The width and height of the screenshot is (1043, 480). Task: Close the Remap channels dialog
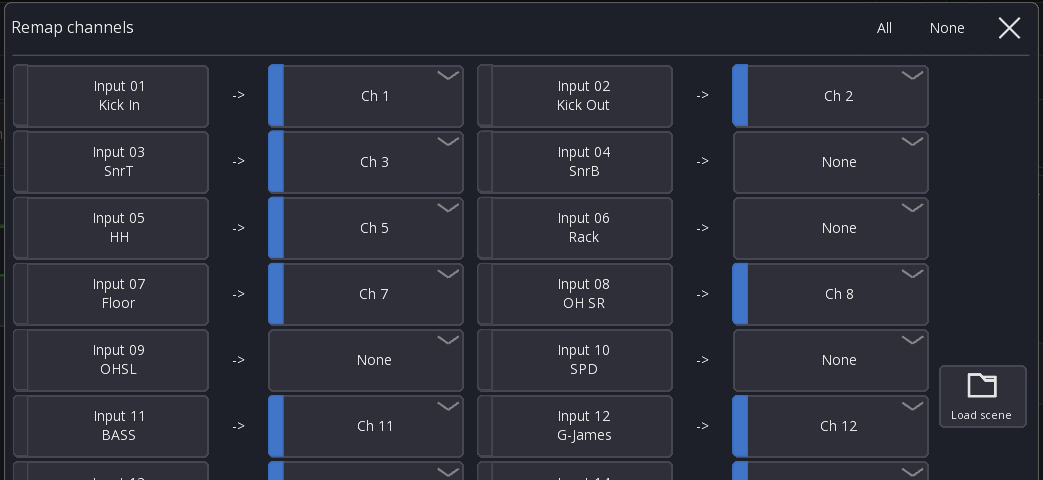(x=1009, y=28)
